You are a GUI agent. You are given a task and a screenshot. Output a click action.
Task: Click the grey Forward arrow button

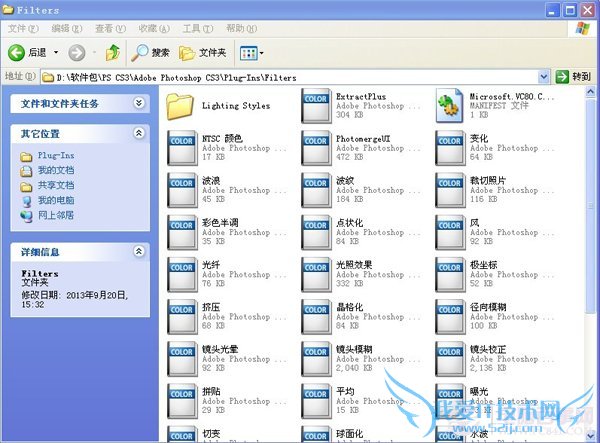[77, 53]
